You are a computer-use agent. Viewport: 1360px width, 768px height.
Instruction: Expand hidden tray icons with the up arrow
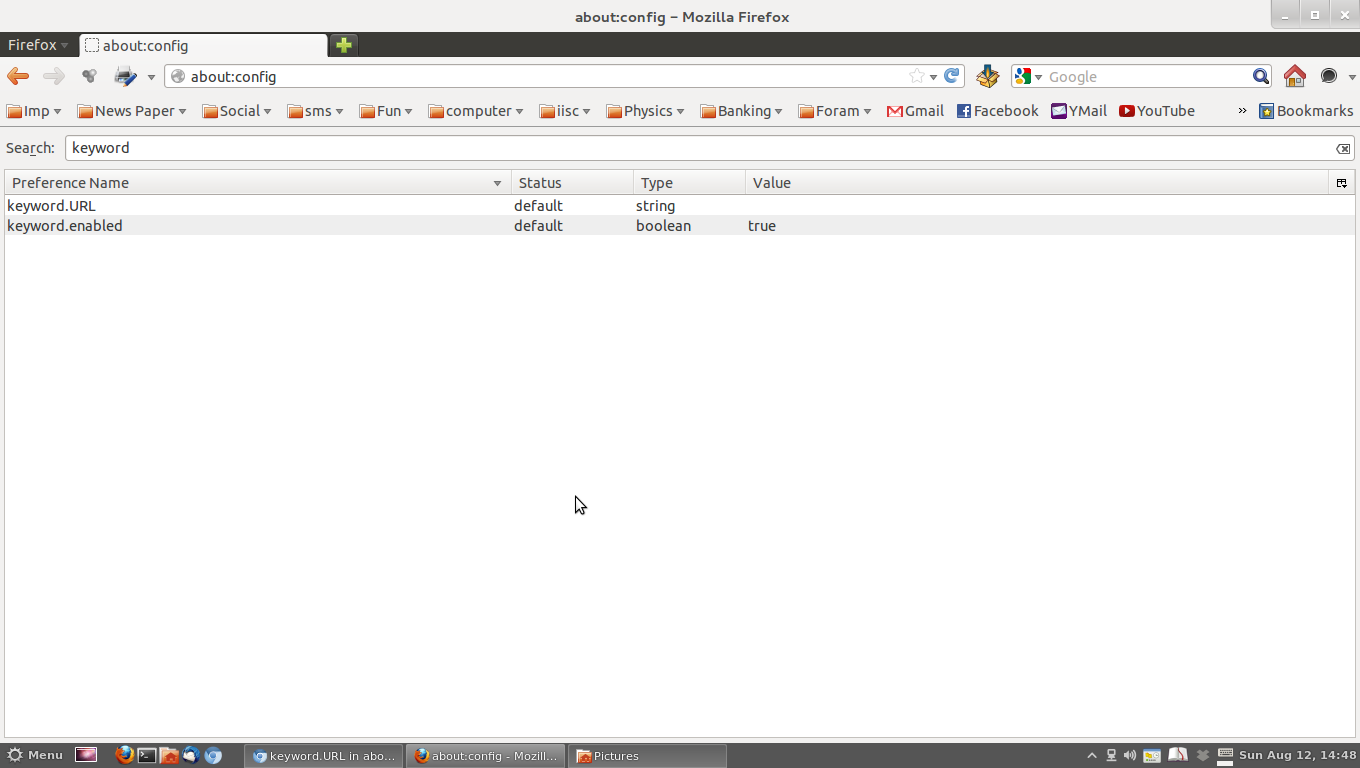tap(1092, 755)
